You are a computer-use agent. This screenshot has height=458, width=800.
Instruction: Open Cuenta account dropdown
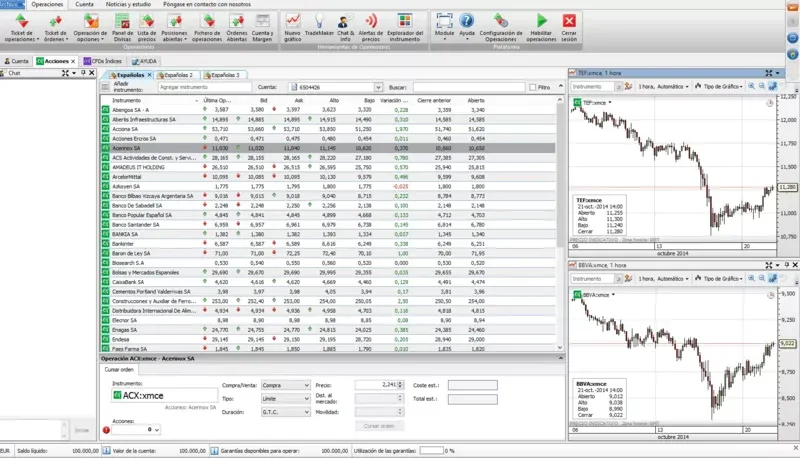coord(378,87)
